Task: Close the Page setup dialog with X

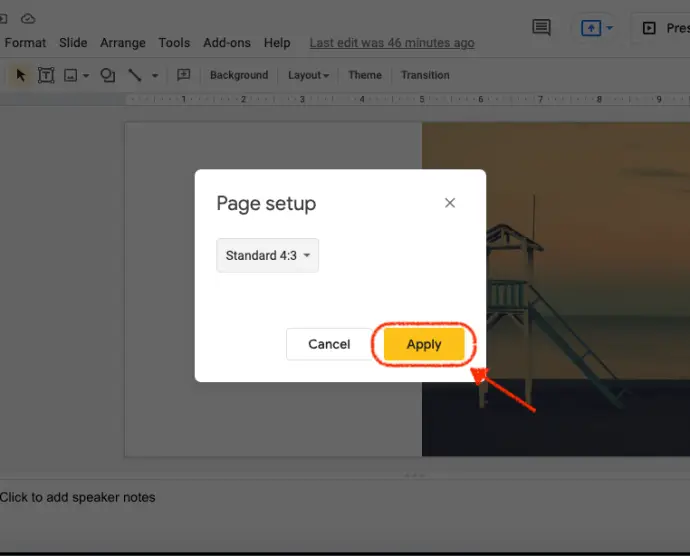Action: coord(450,203)
